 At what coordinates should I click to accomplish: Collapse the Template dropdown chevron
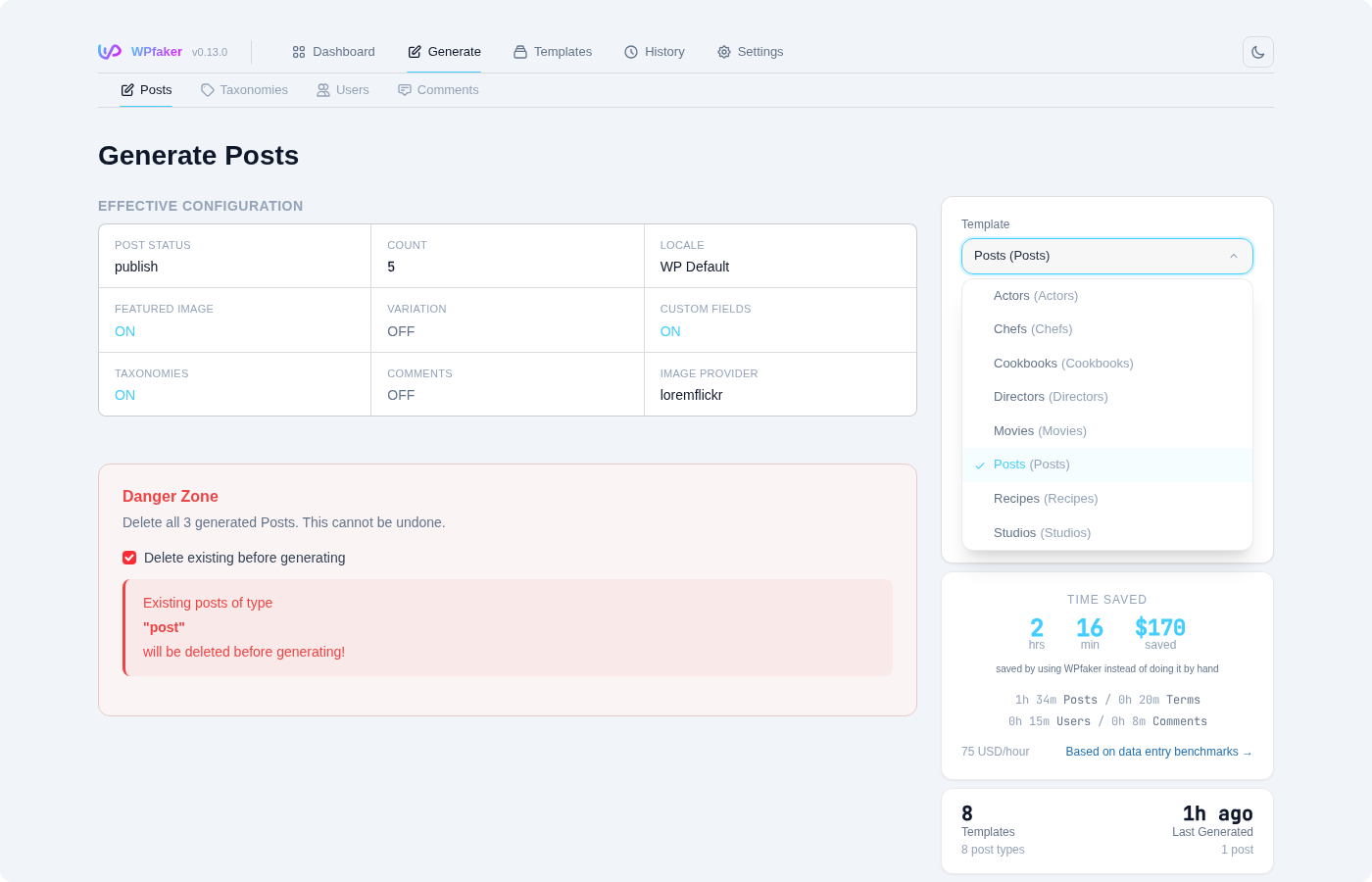pyautogui.click(x=1234, y=256)
